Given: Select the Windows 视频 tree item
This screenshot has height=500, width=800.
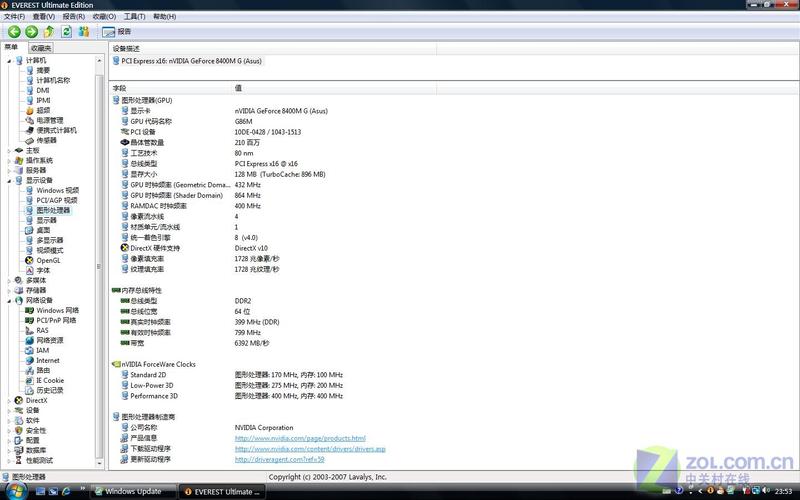Looking at the screenshot, I should pyautogui.click(x=57, y=190).
